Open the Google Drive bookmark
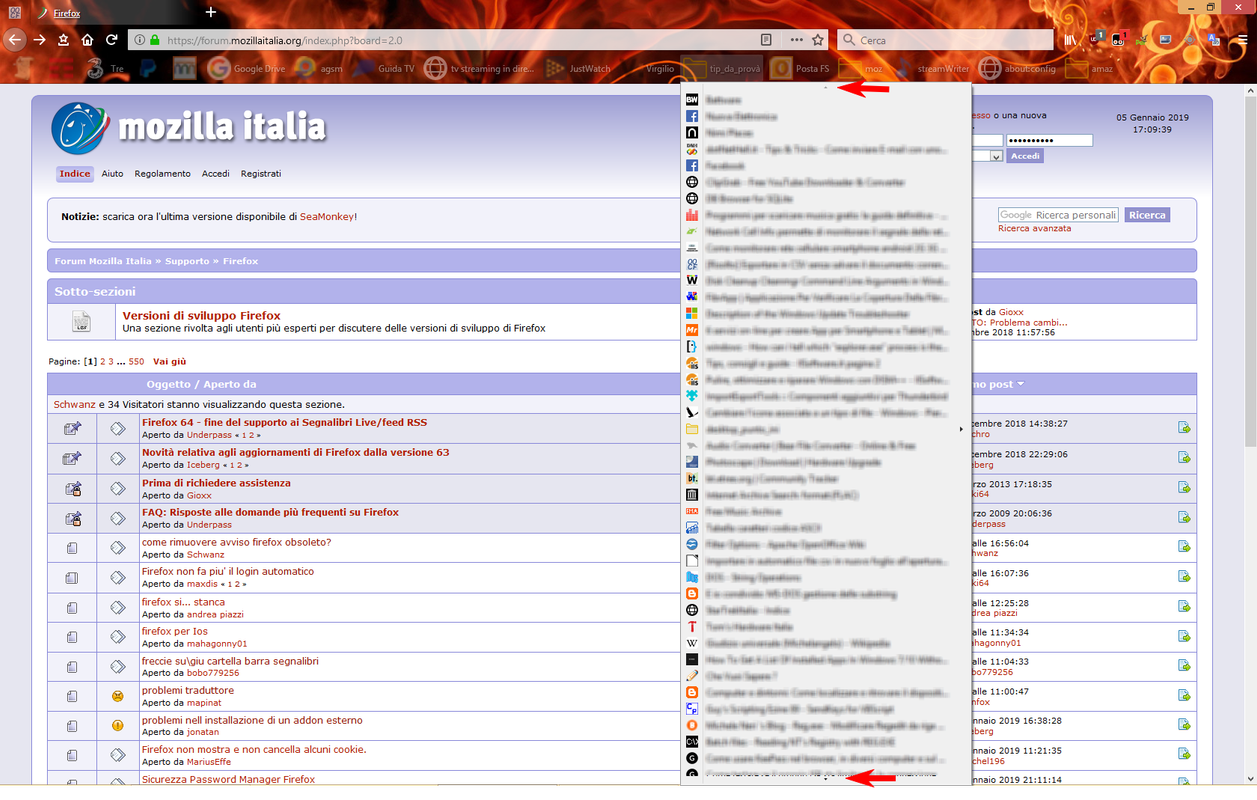This screenshot has width=1257, height=800. pyautogui.click(x=246, y=69)
